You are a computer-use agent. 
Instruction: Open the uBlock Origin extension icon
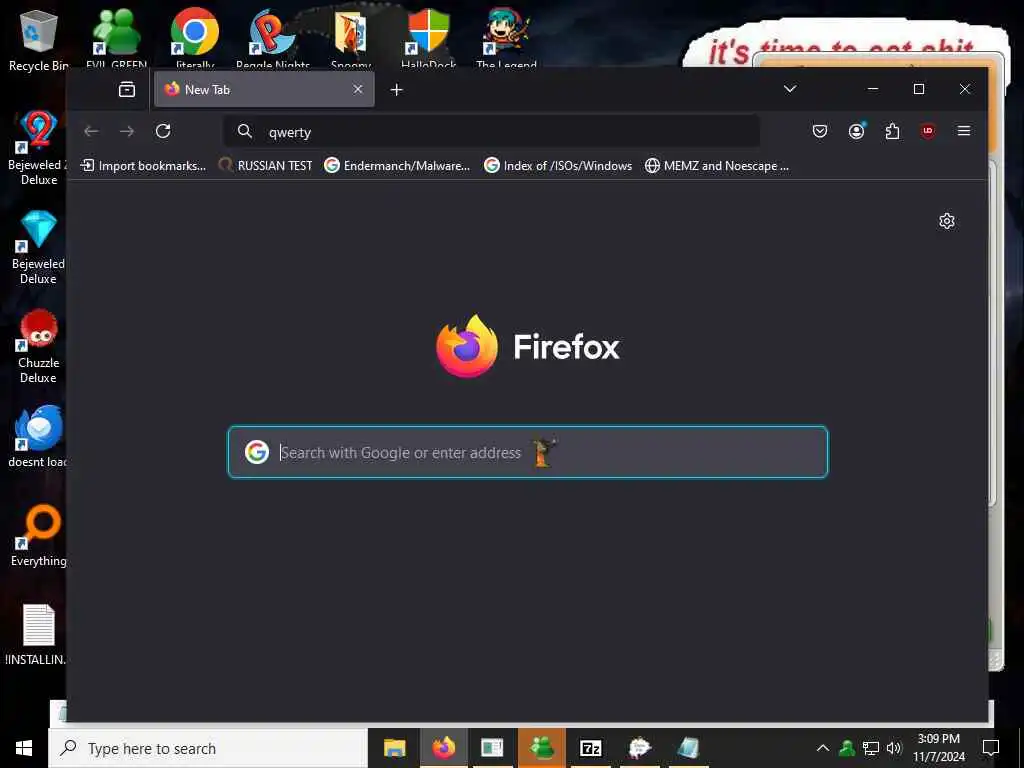(927, 131)
